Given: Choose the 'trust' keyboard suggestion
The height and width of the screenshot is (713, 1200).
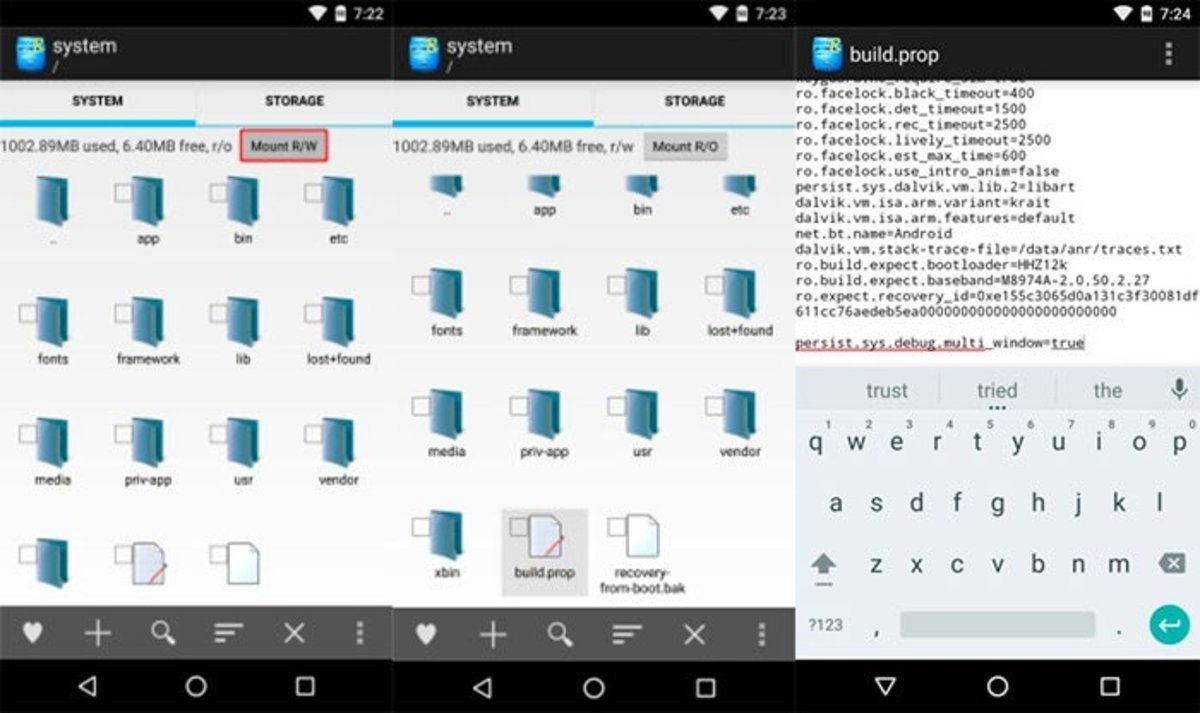Looking at the screenshot, I should [887, 390].
